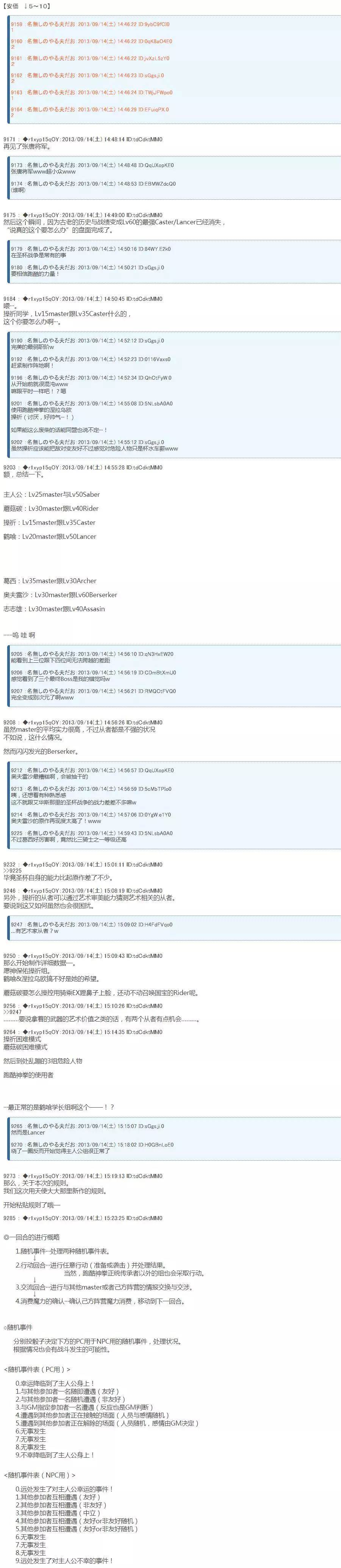Click the >>9225 reply anchor link
The height and width of the screenshot is (1568, 341).
[x=12, y=871]
